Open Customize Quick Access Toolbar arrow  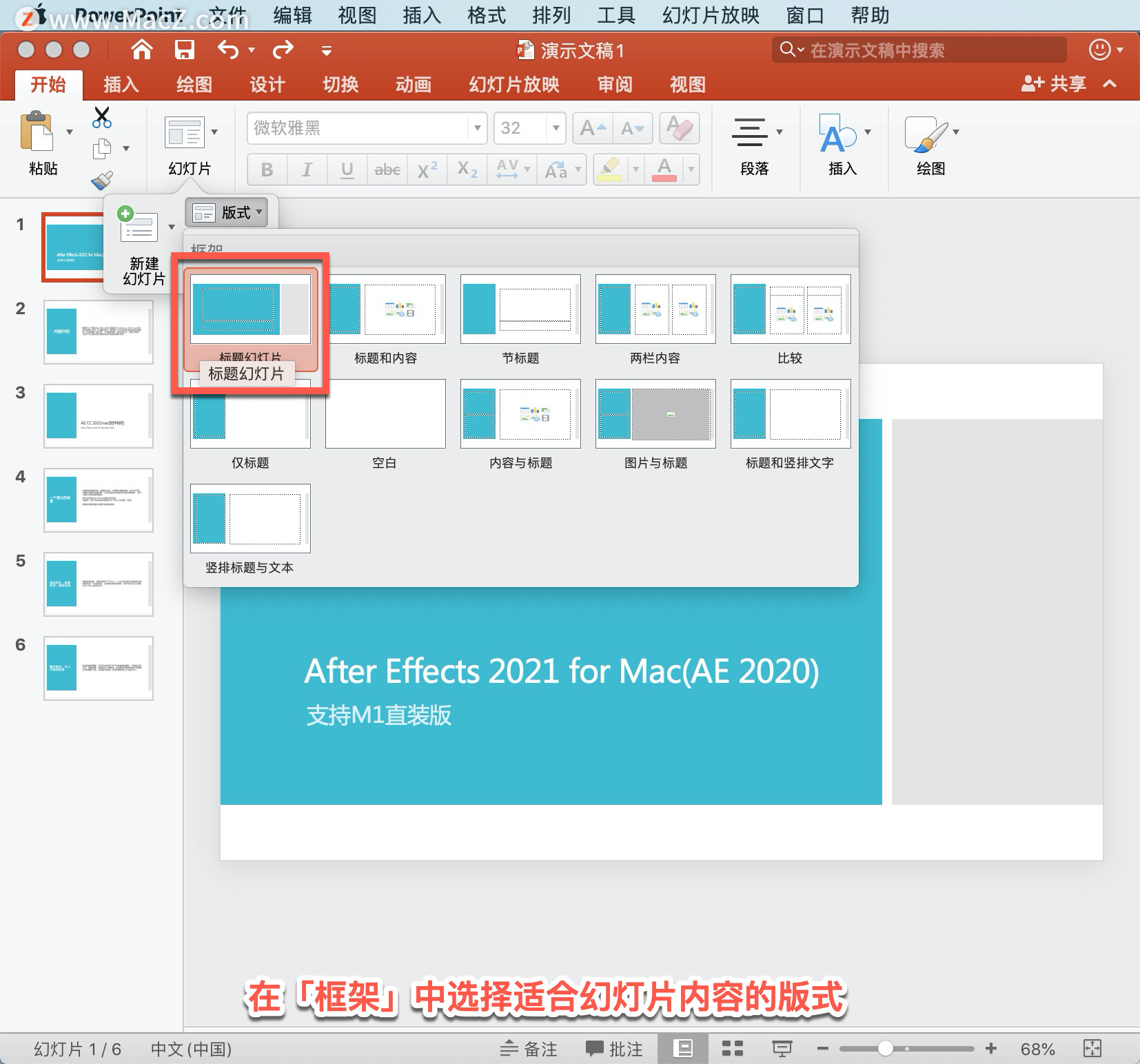coord(327,50)
